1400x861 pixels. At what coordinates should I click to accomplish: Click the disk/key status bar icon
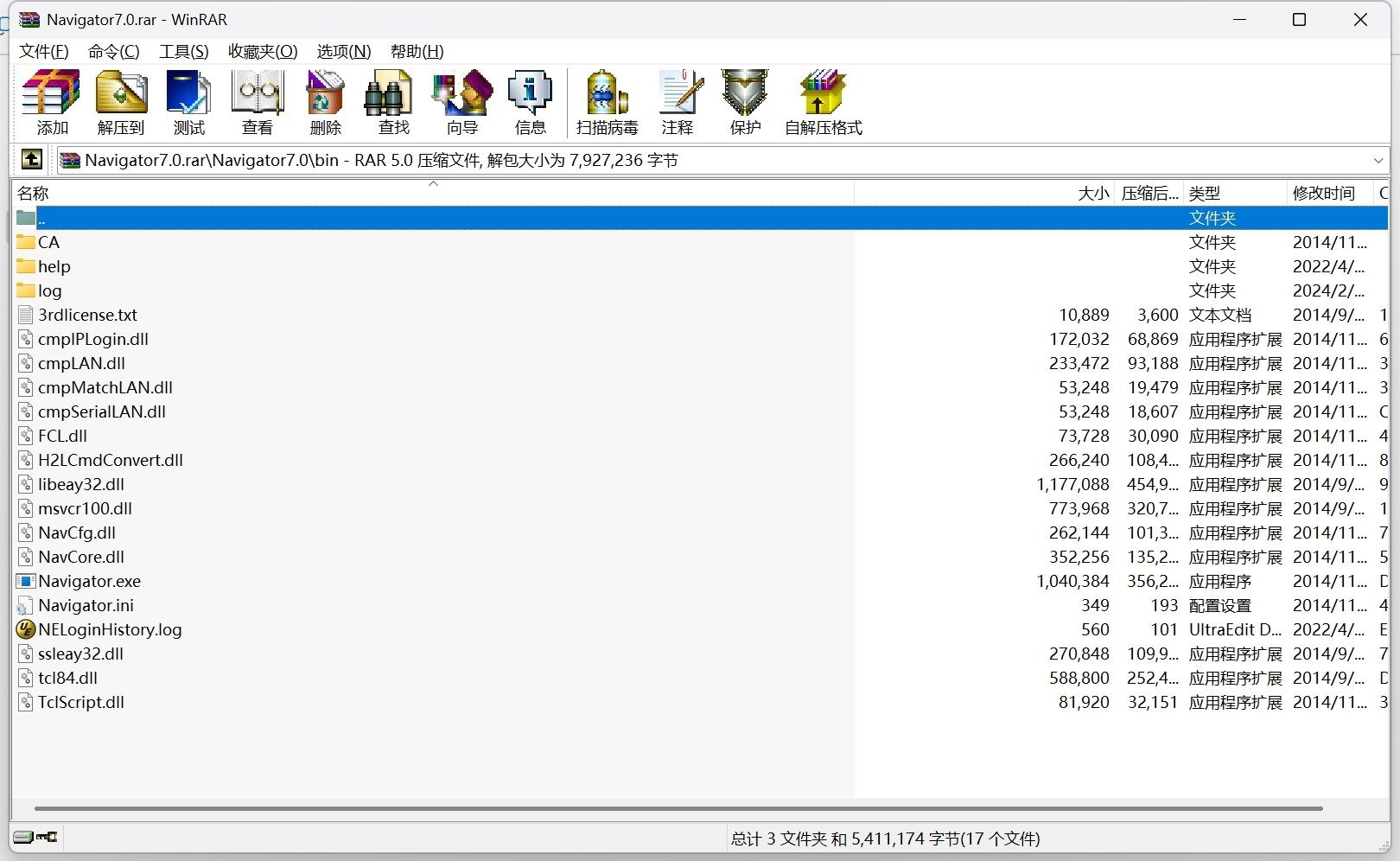pos(36,837)
